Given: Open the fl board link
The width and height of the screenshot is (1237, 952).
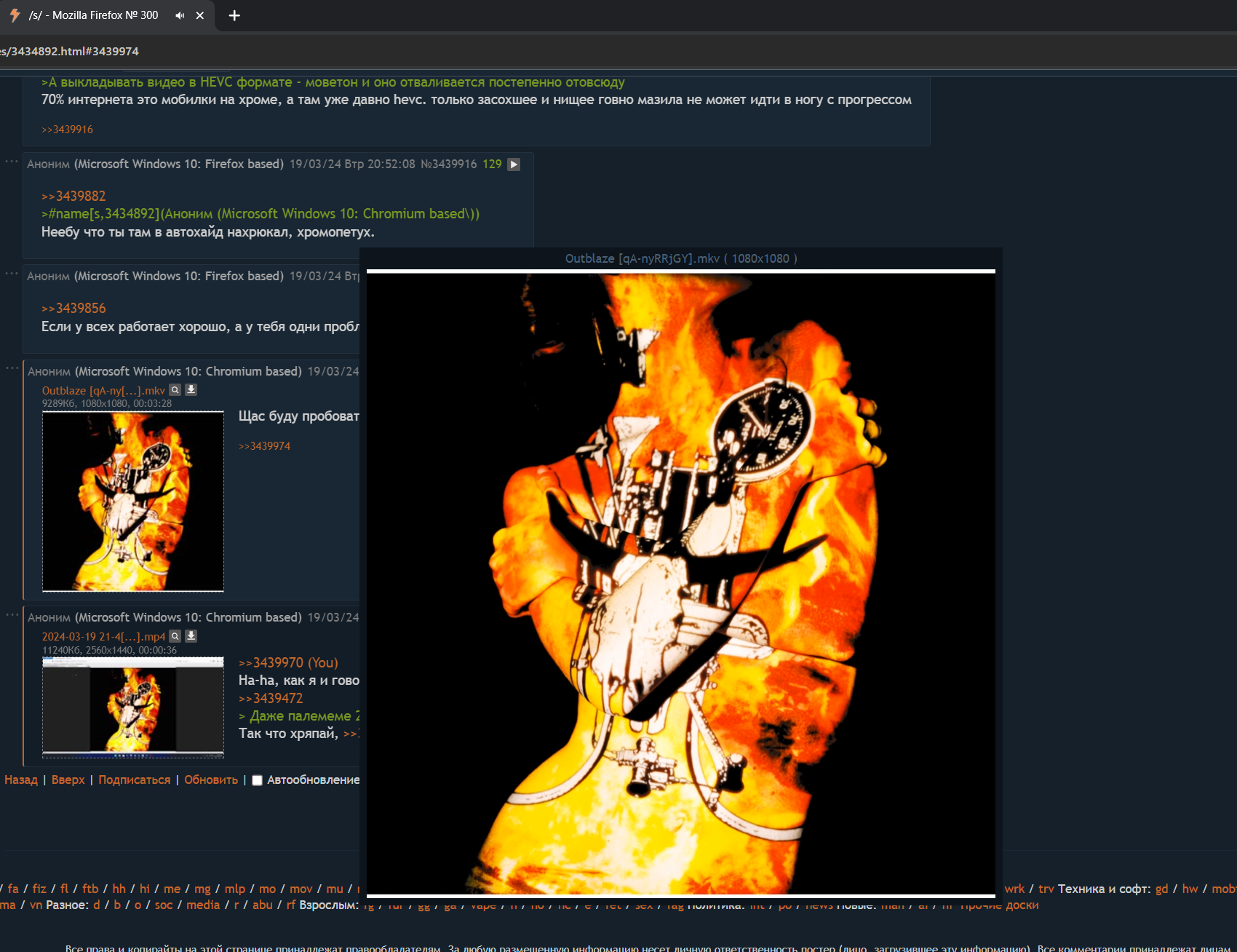Looking at the screenshot, I should coord(64,889).
